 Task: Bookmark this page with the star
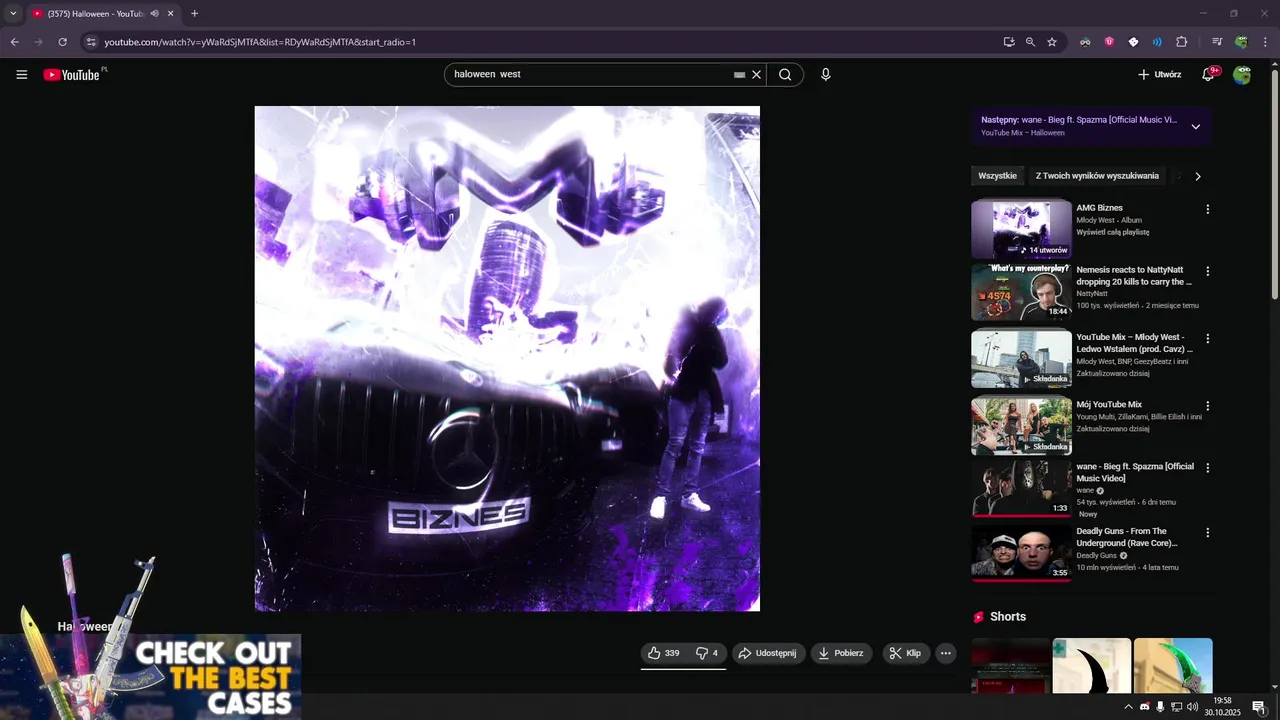(1052, 42)
